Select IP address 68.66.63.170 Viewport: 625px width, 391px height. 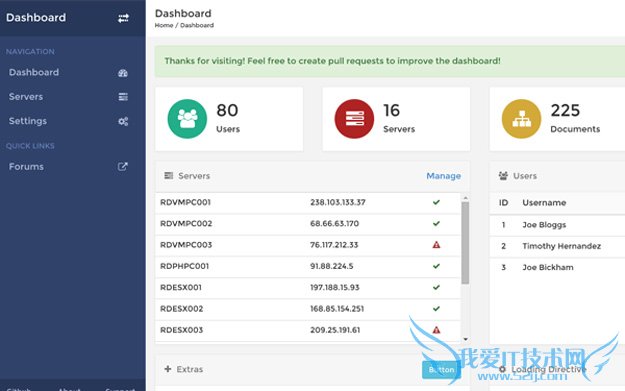pos(334,224)
